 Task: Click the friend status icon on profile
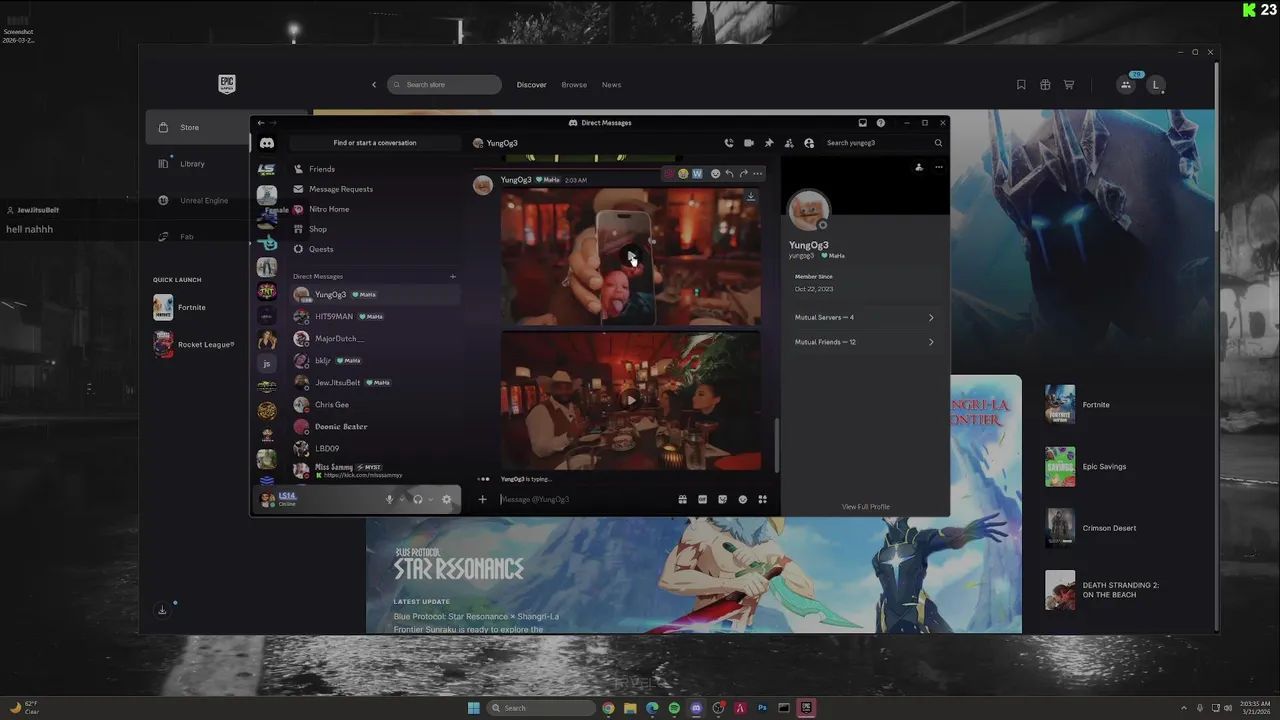tap(919, 167)
